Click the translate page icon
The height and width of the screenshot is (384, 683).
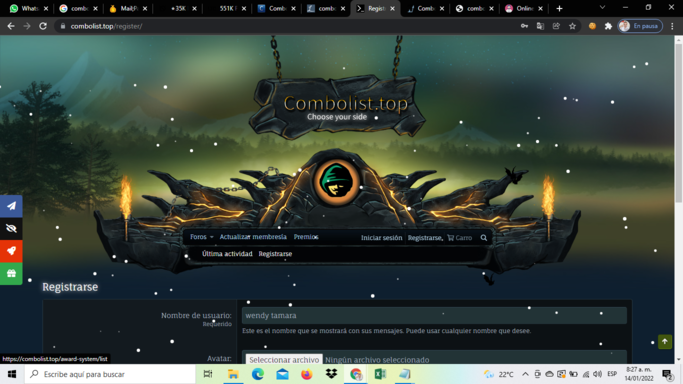pyautogui.click(x=540, y=26)
